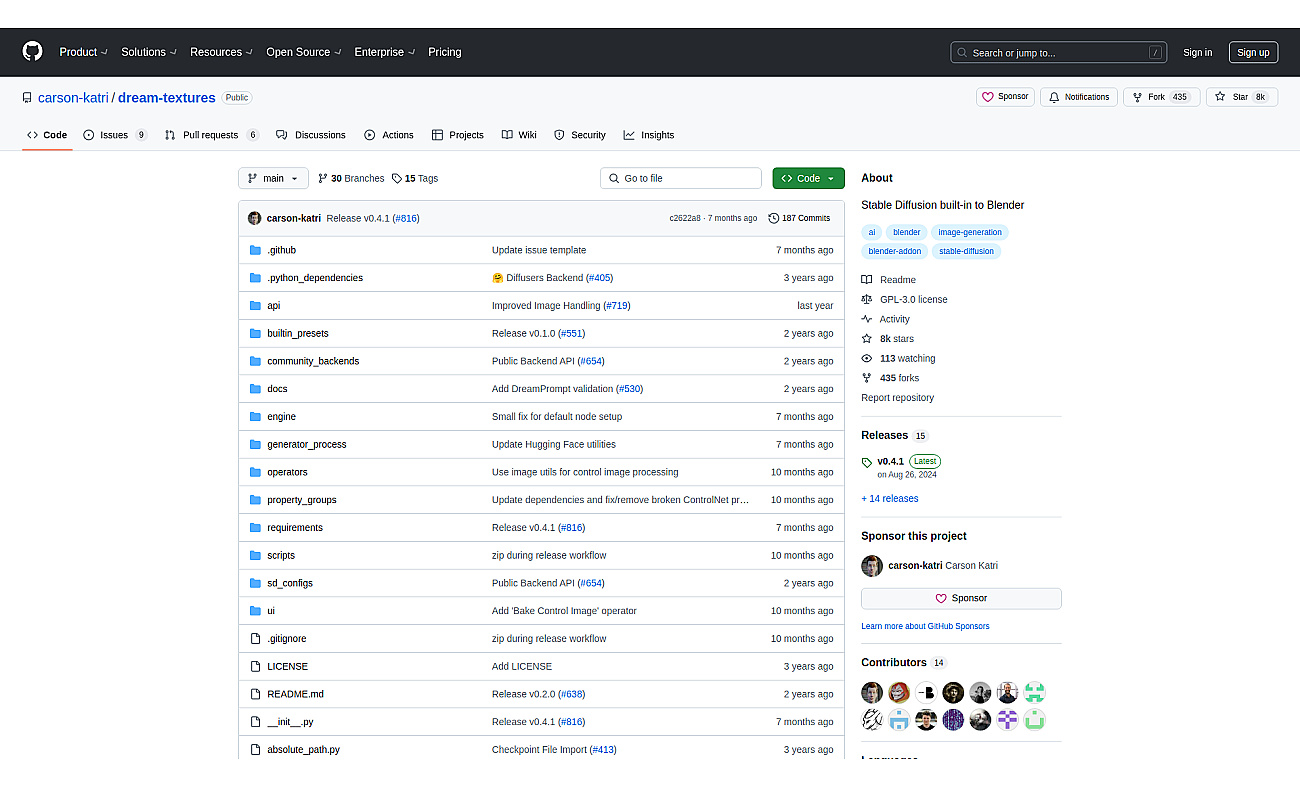Open the .python_dependencies folder
Image resolution: width=1300 pixels, height=788 pixels.
click(x=315, y=278)
